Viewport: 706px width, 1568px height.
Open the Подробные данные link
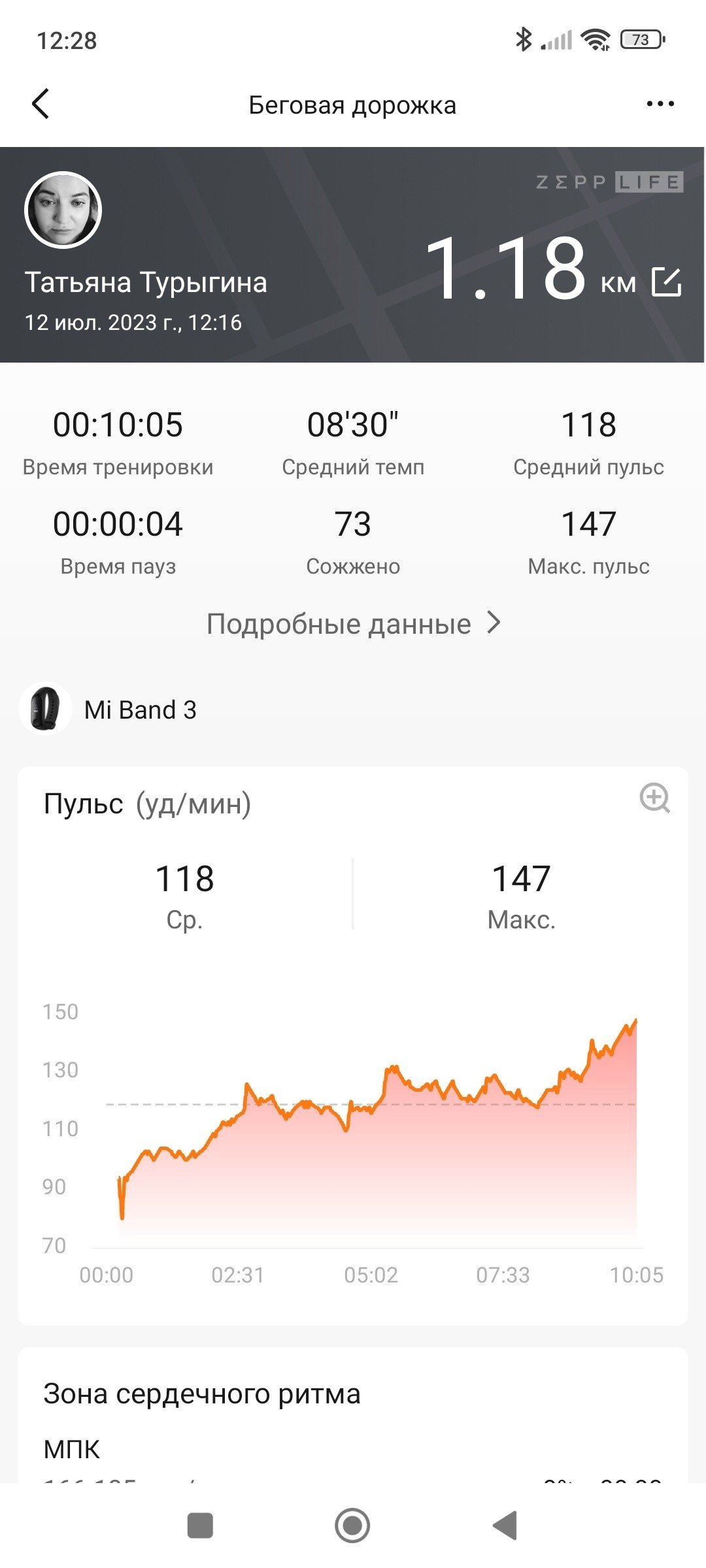click(353, 624)
